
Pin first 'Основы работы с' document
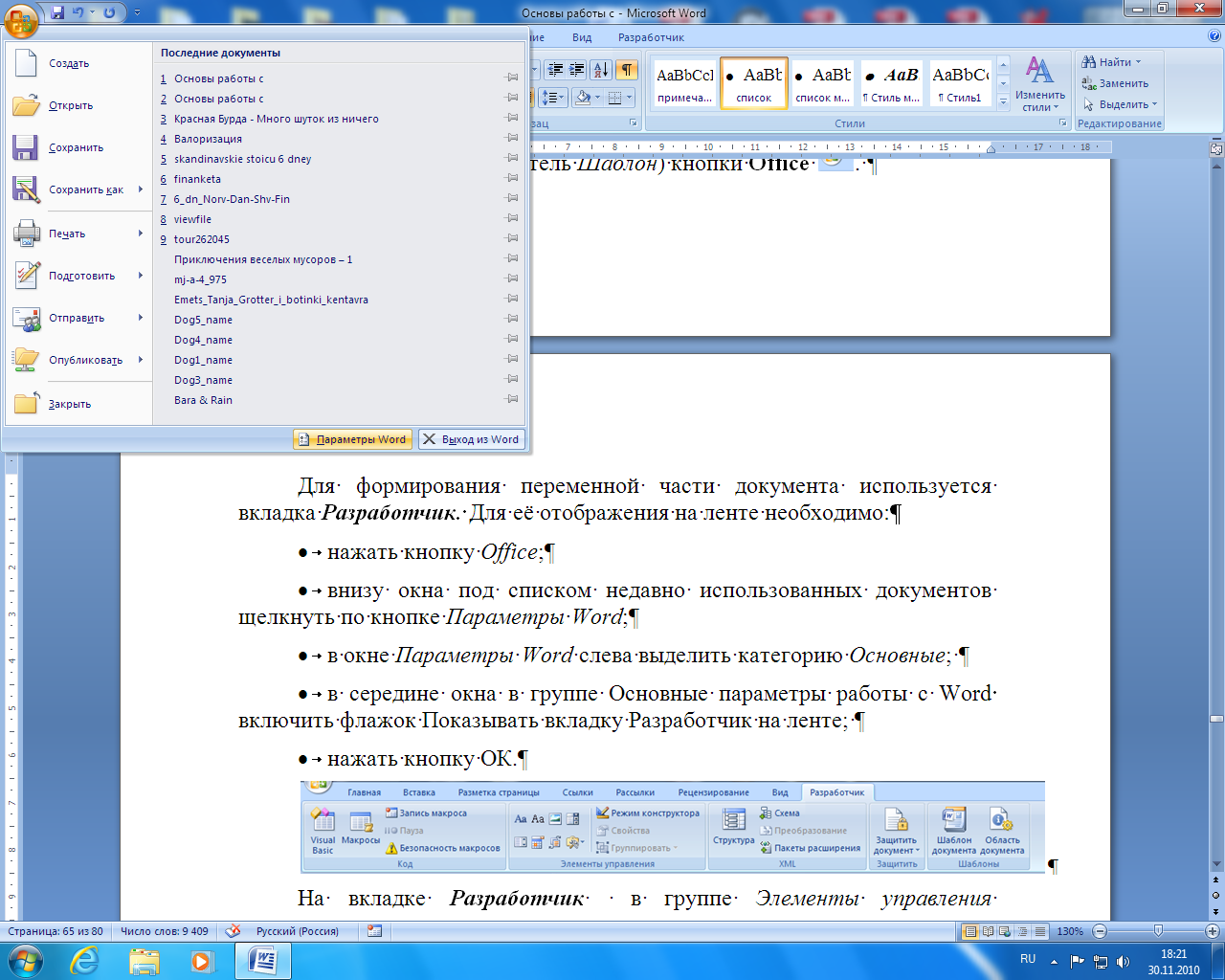(x=512, y=78)
